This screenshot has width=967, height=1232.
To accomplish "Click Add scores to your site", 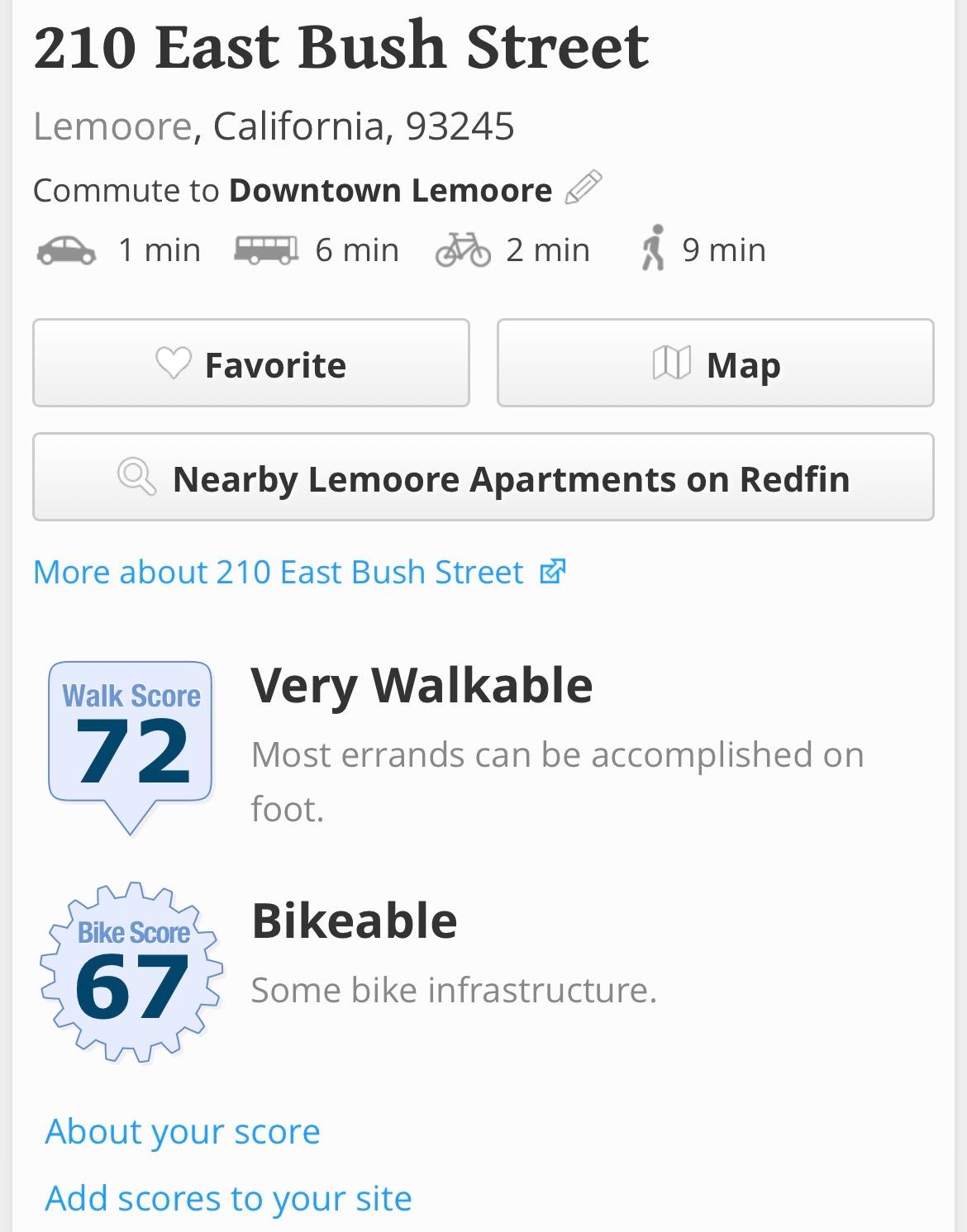I will click(x=228, y=1198).
